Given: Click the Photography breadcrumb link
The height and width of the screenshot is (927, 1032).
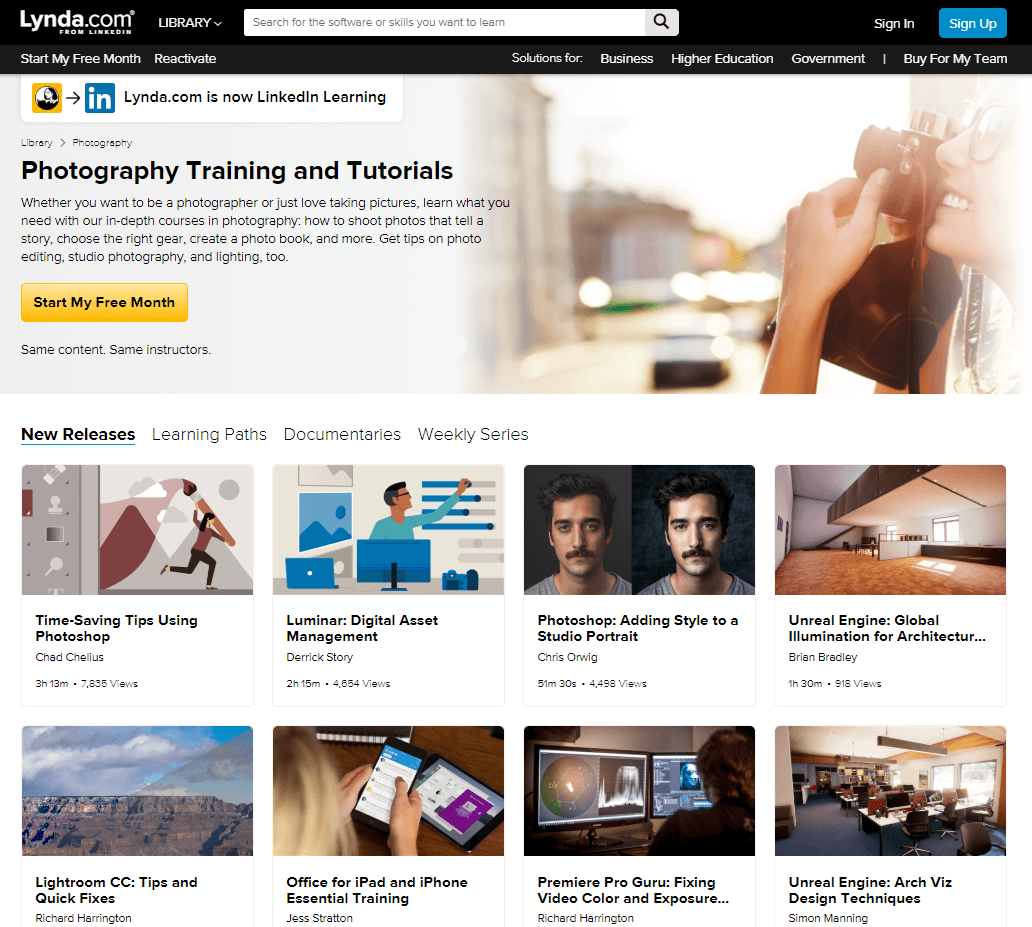Looking at the screenshot, I should tap(102, 143).
